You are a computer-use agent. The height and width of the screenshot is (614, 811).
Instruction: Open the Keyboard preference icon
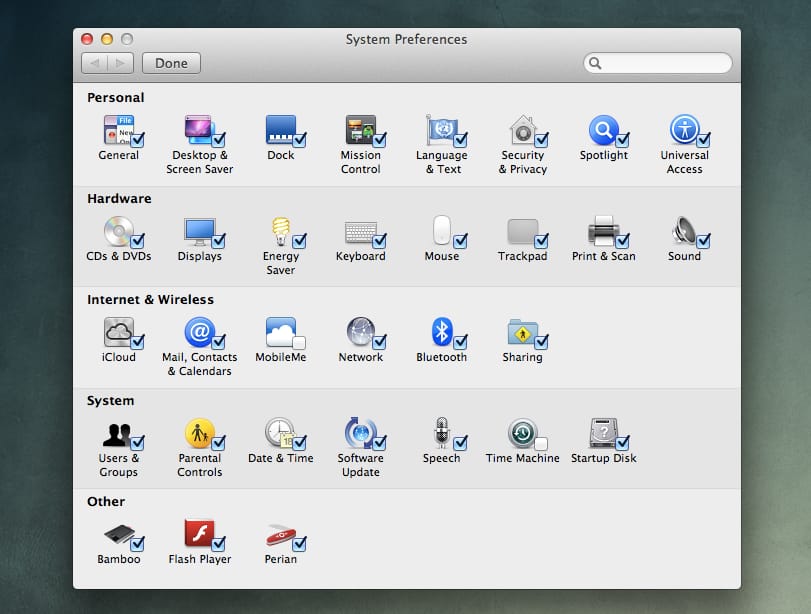[361, 232]
